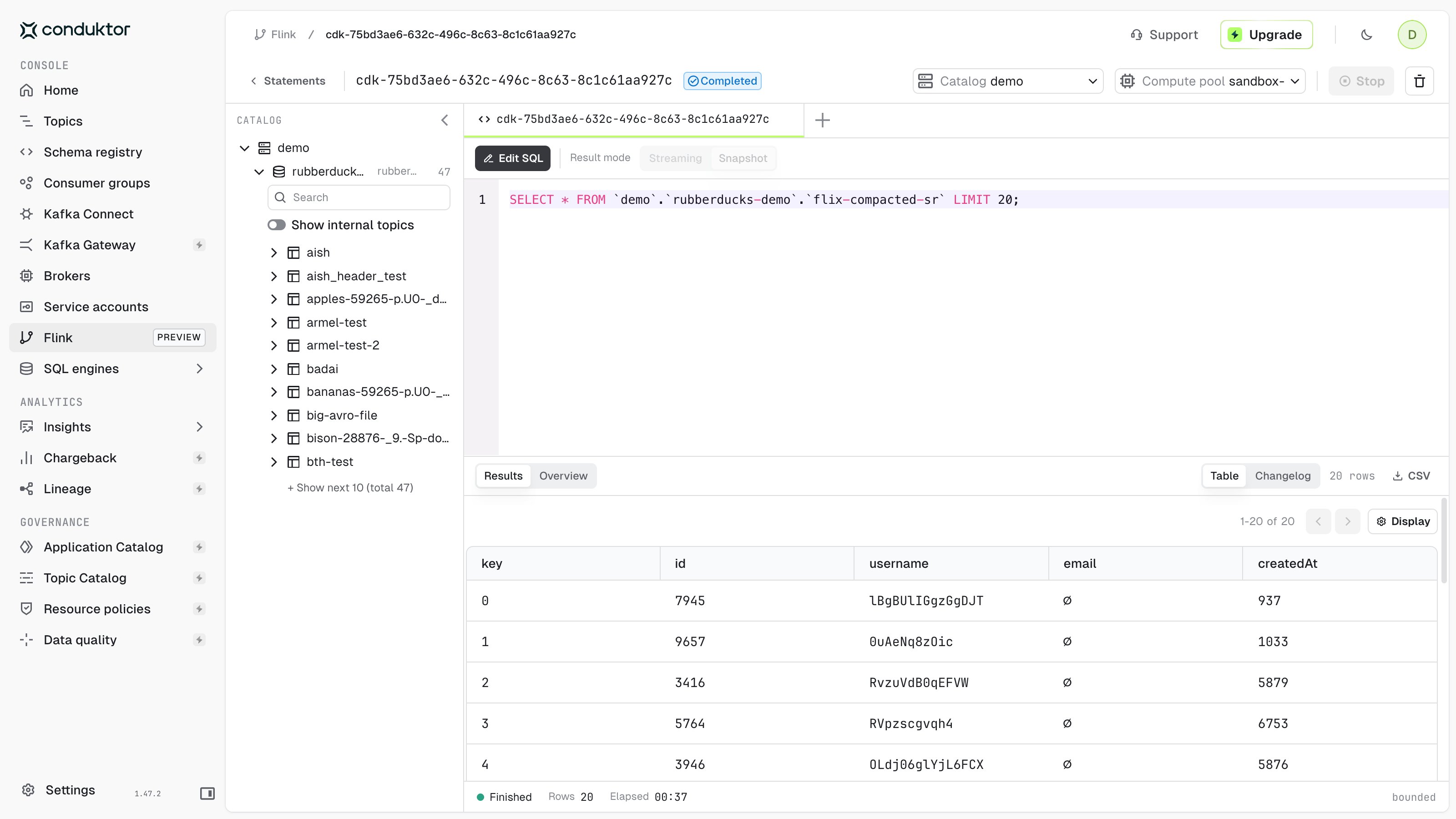
Task: Collapse the sidebar with panel icon
Action: (207, 794)
